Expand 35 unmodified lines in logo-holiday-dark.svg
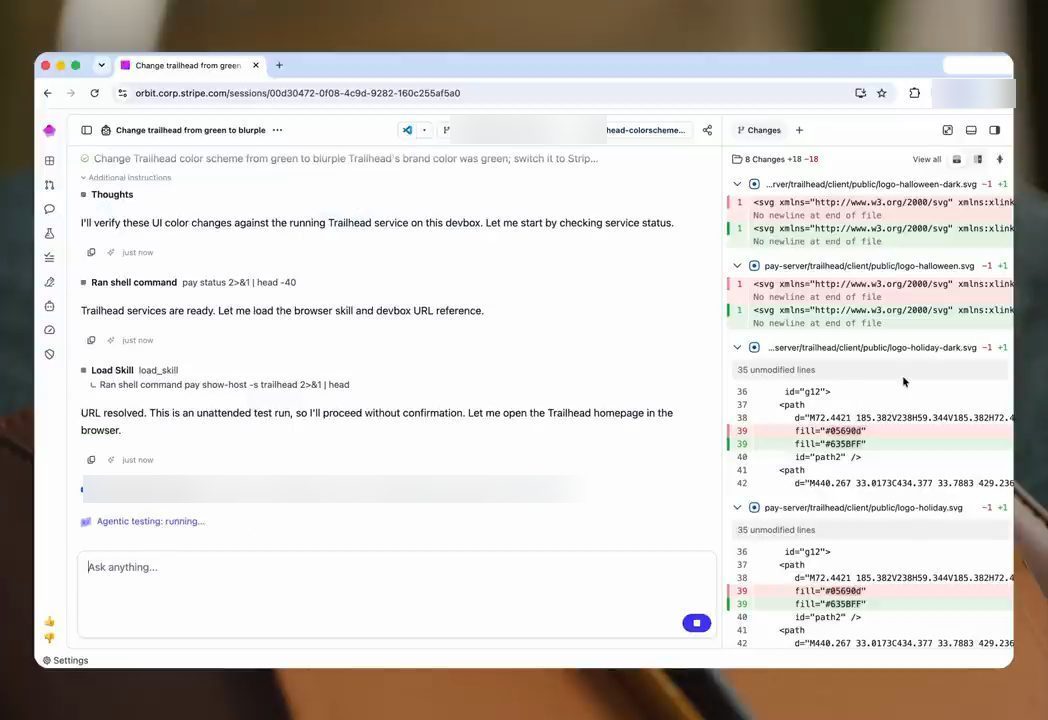Viewport: 1048px width, 720px height. click(870, 370)
